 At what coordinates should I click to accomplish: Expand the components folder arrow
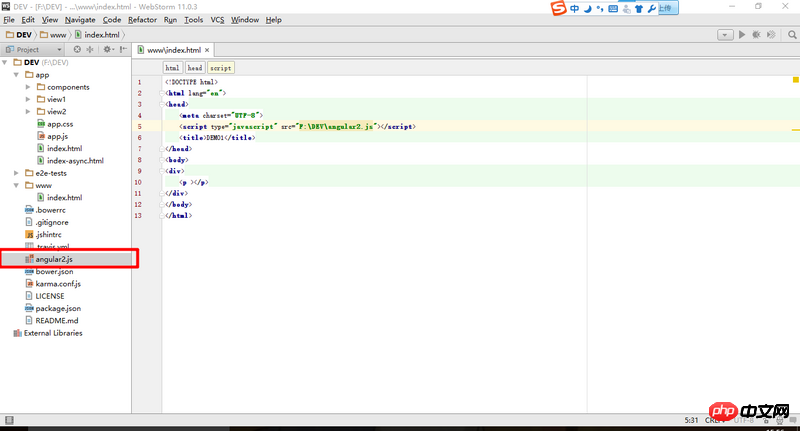click(x=28, y=87)
